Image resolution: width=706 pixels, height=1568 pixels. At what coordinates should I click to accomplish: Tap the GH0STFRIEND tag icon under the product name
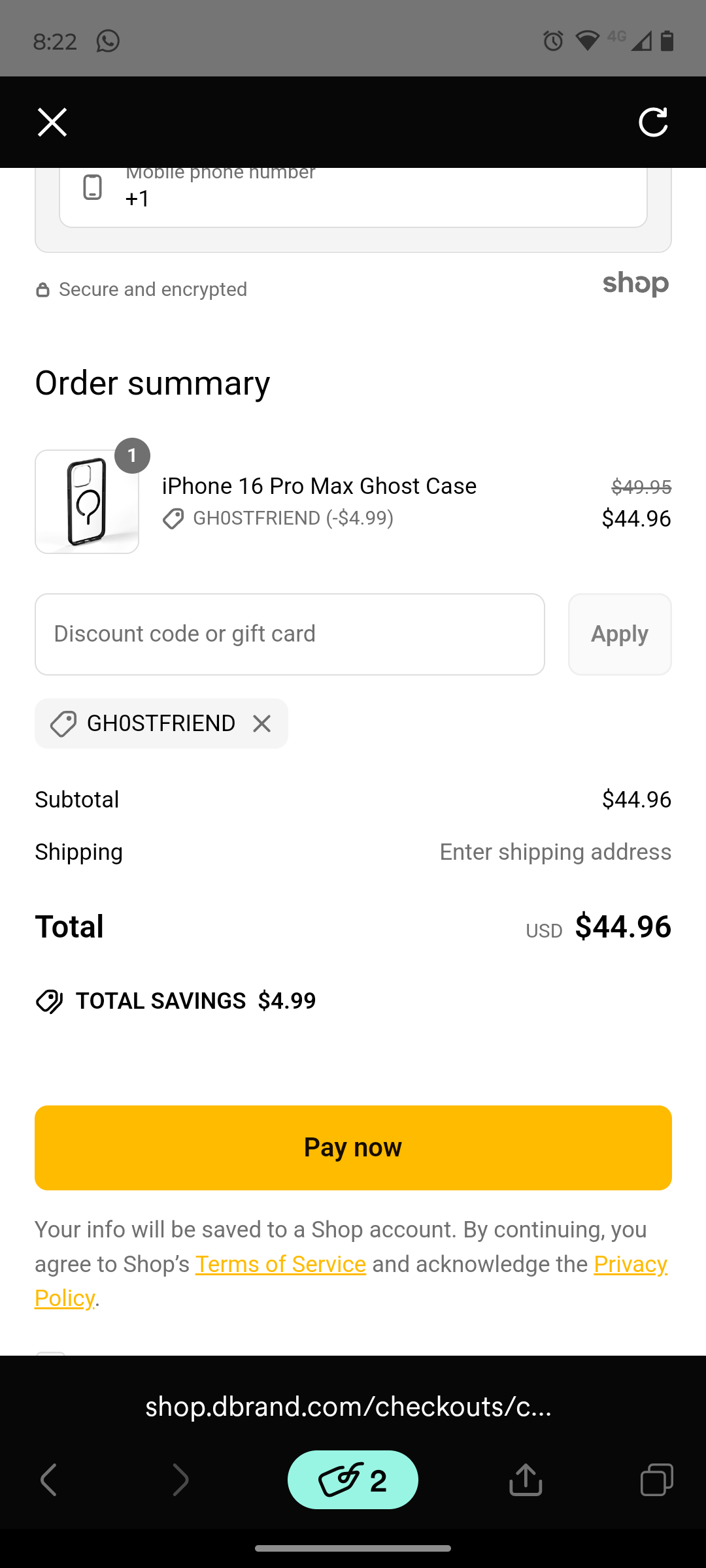pos(173,519)
